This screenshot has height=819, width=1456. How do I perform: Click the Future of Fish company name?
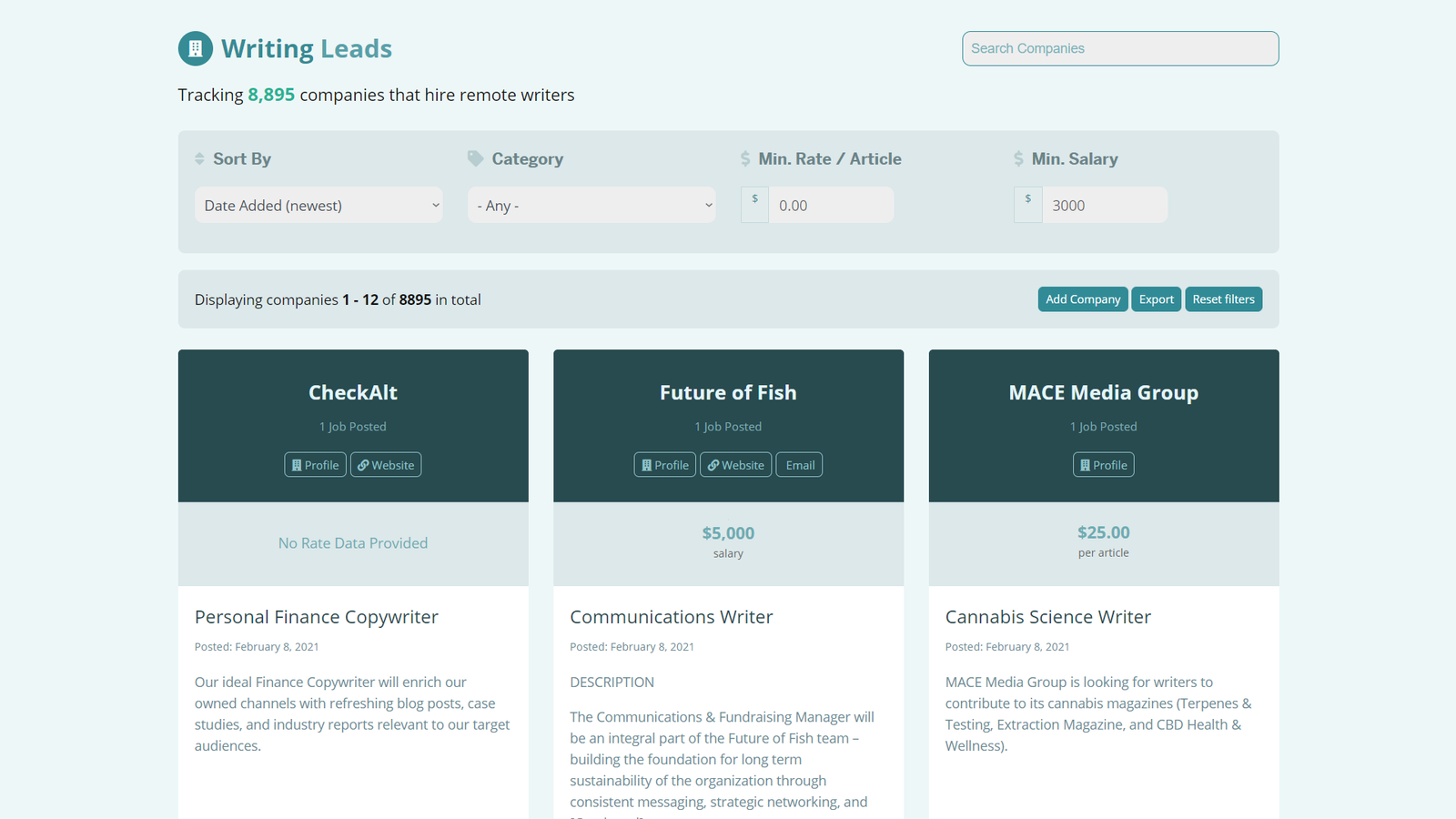728,393
